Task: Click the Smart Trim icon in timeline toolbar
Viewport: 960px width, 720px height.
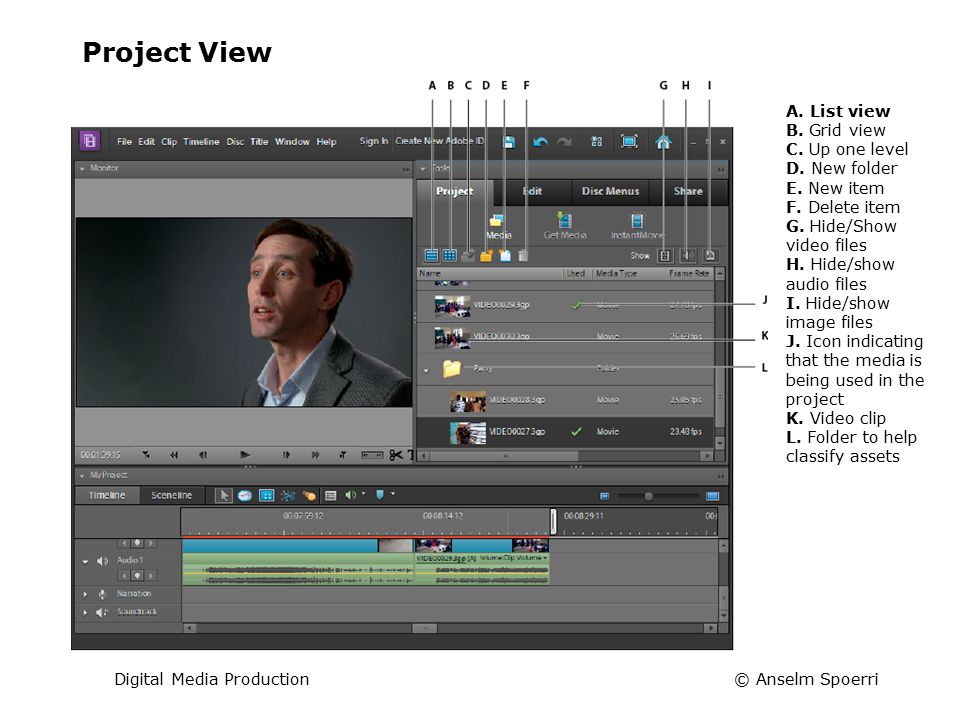Action: (288, 495)
